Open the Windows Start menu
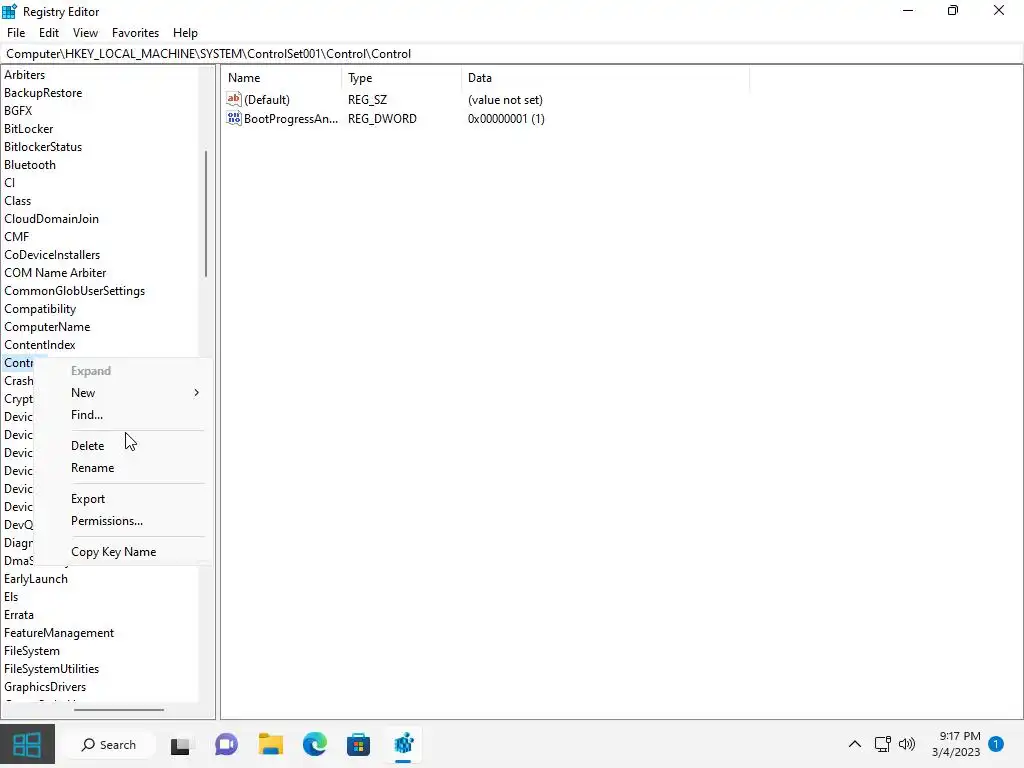The width and height of the screenshot is (1024, 768). (x=27, y=744)
